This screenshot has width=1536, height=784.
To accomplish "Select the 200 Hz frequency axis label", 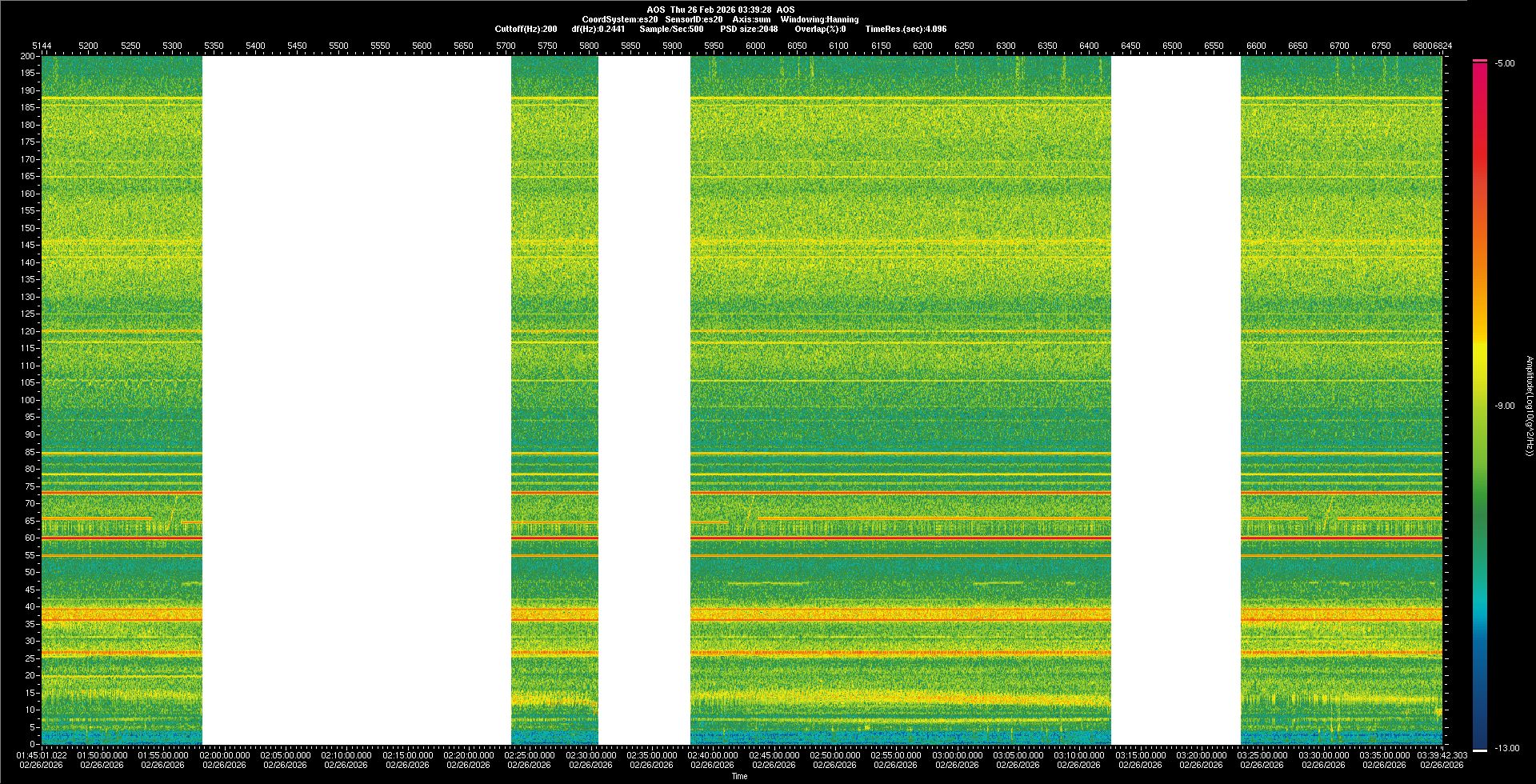I will (x=27, y=57).
